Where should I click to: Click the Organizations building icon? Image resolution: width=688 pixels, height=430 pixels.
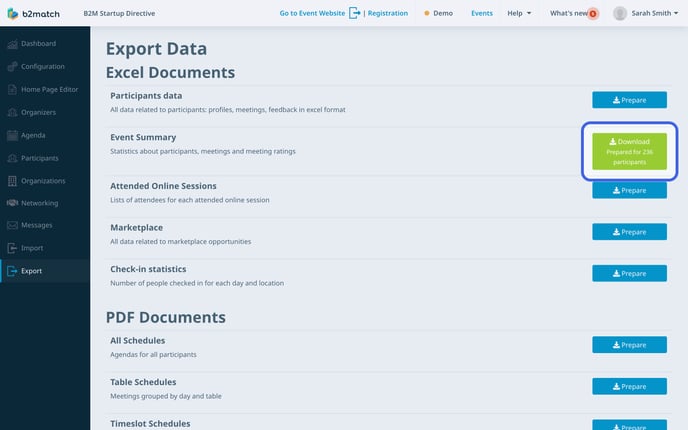click(x=12, y=181)
